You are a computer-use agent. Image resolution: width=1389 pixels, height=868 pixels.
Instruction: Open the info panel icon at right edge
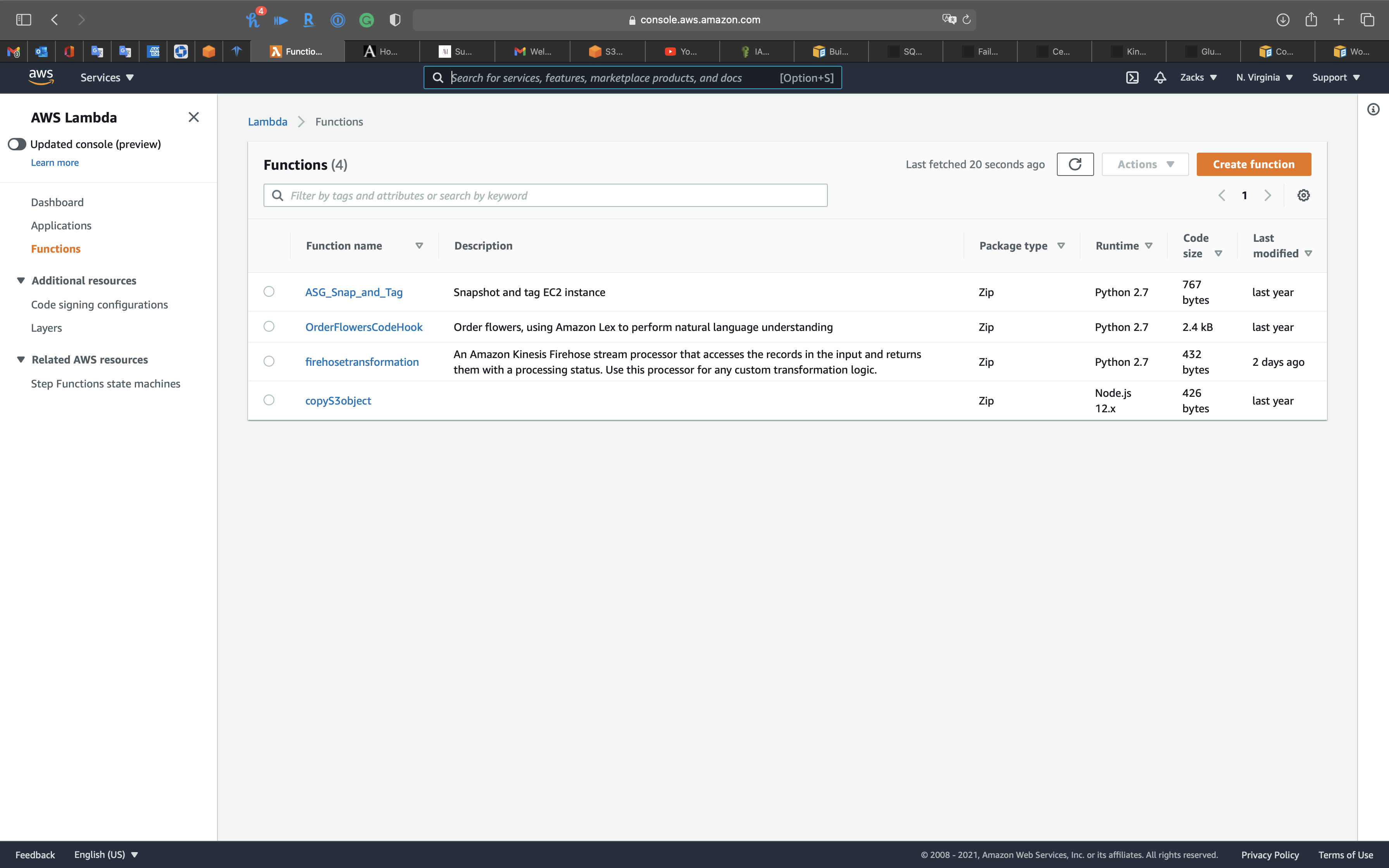tap(1373, 109)
